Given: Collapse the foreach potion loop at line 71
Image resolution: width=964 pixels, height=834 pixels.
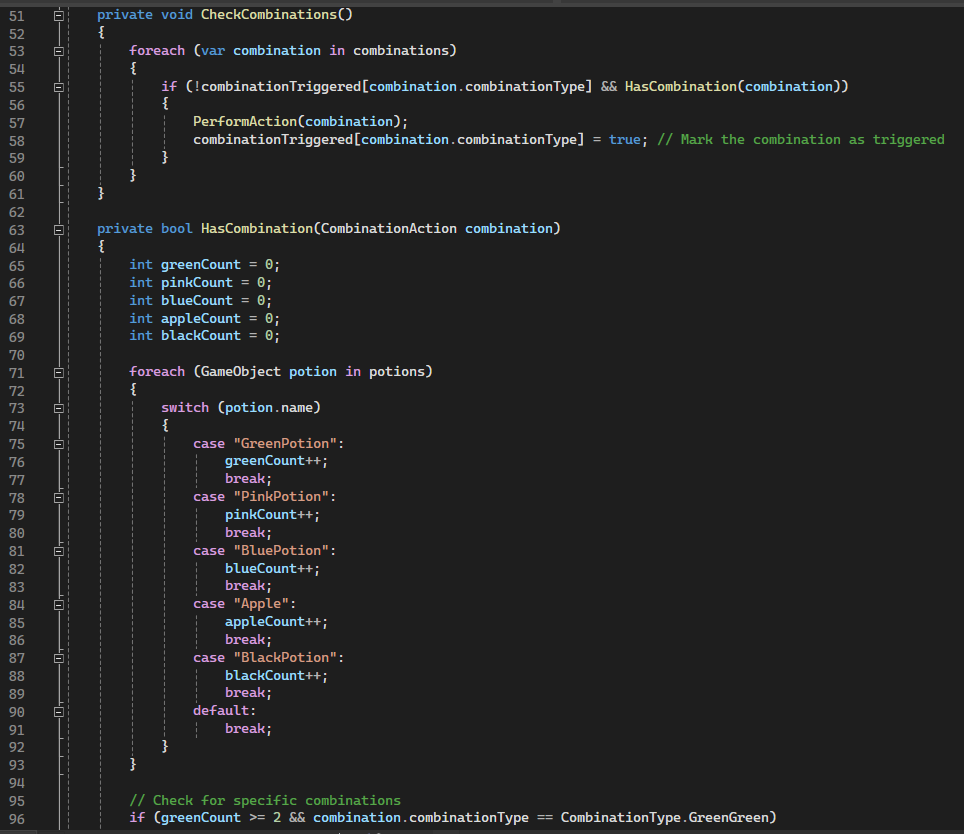Looking at the screenshot, I should pyautogui.click(x=59, y=373).
